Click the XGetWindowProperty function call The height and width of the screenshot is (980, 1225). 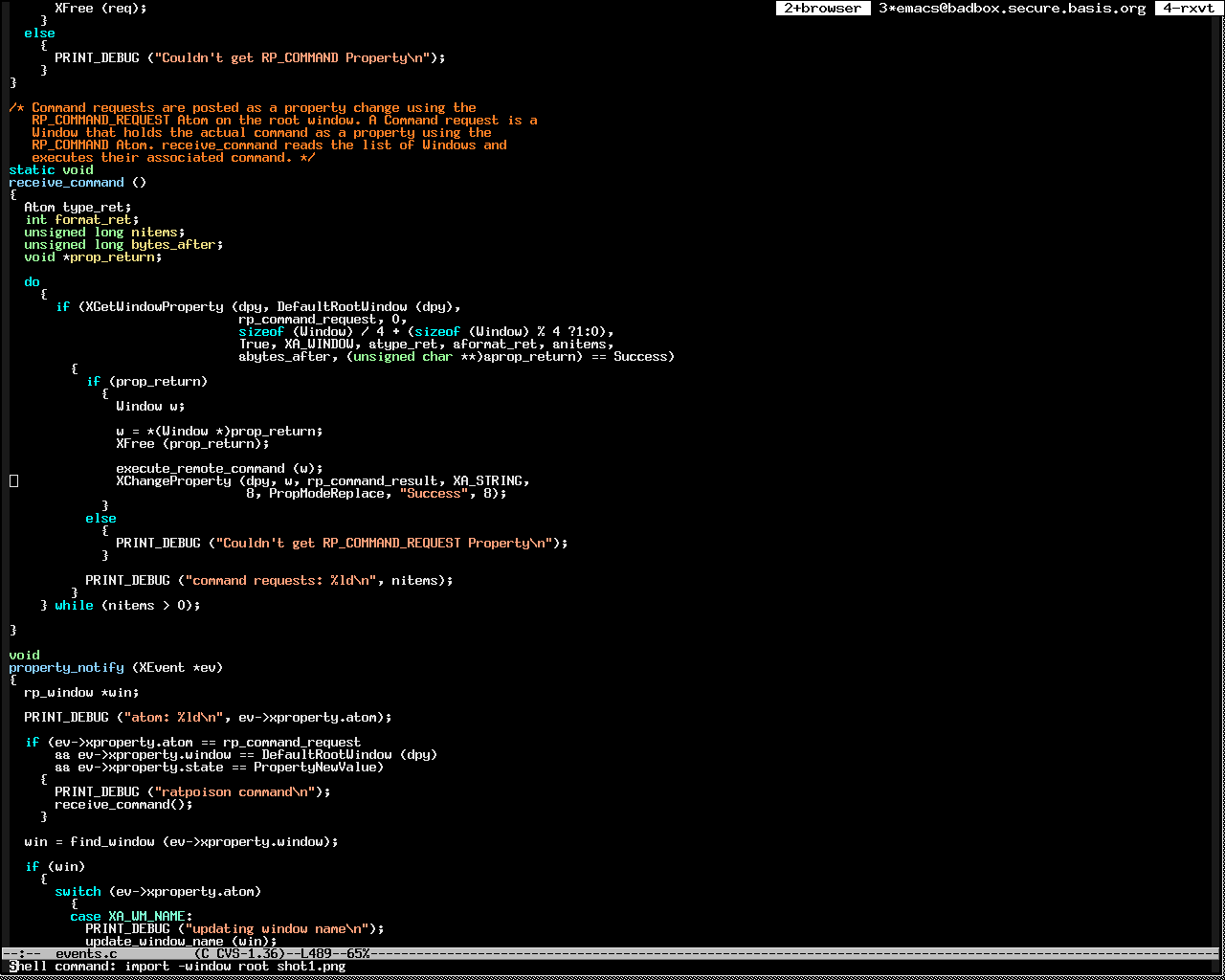[154, 306]
